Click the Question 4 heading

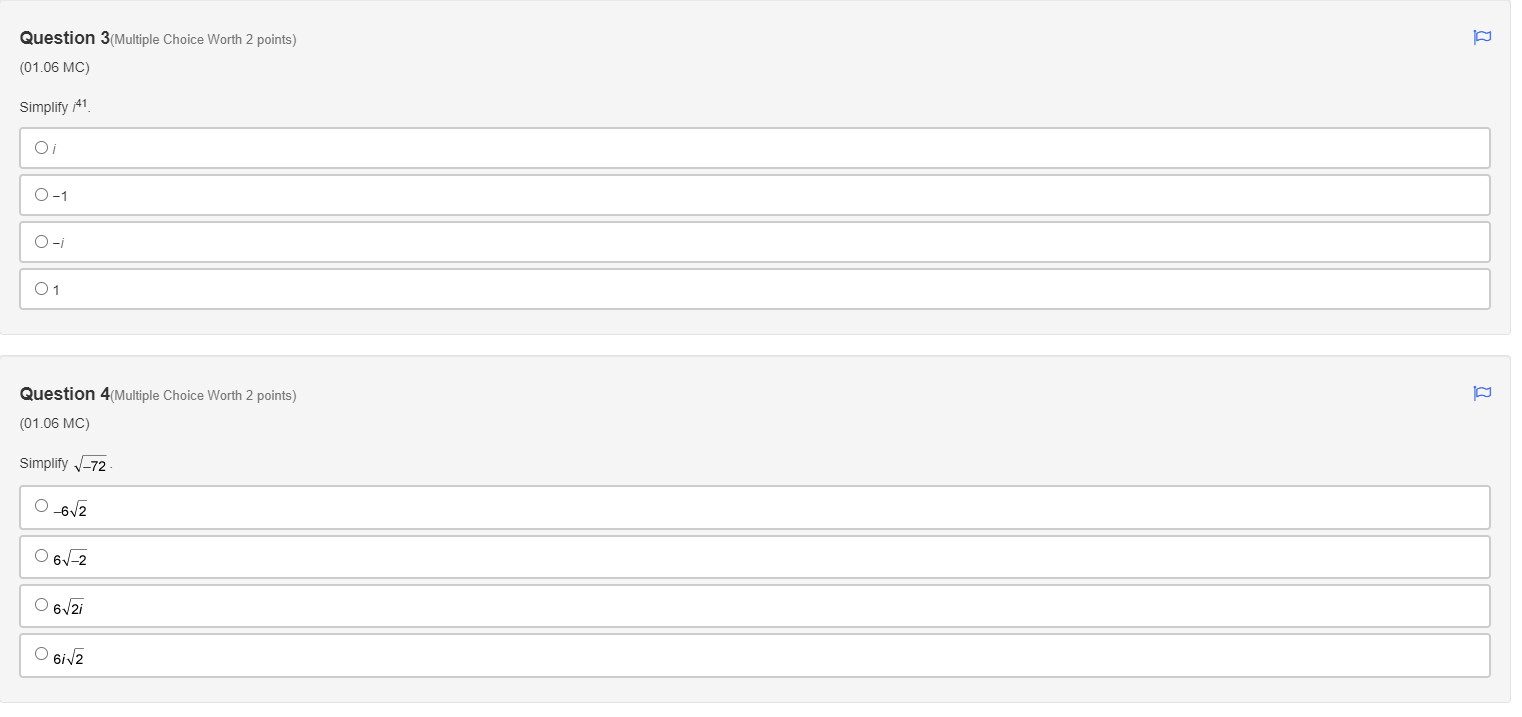coord(62,394)
